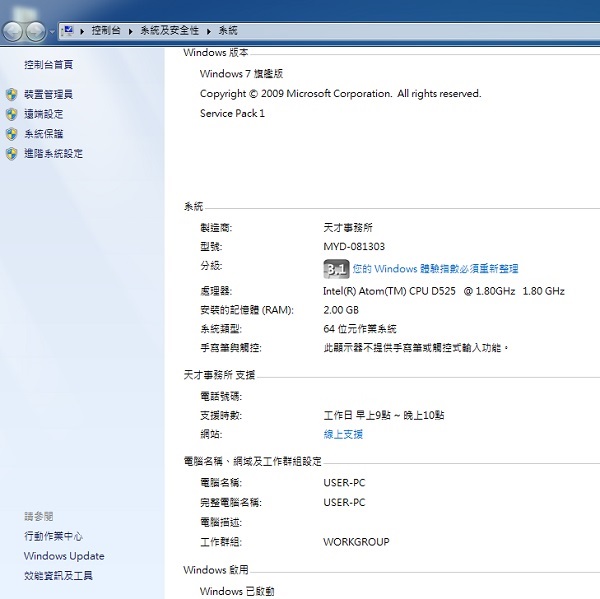600x599 pixels.
Task: Select the Microsoft copyright 2009 line
Action: 341,94
